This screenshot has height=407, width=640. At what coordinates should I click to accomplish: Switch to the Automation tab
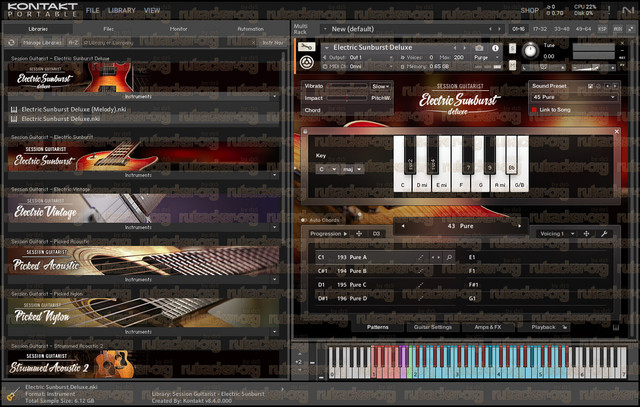[250, 29]
